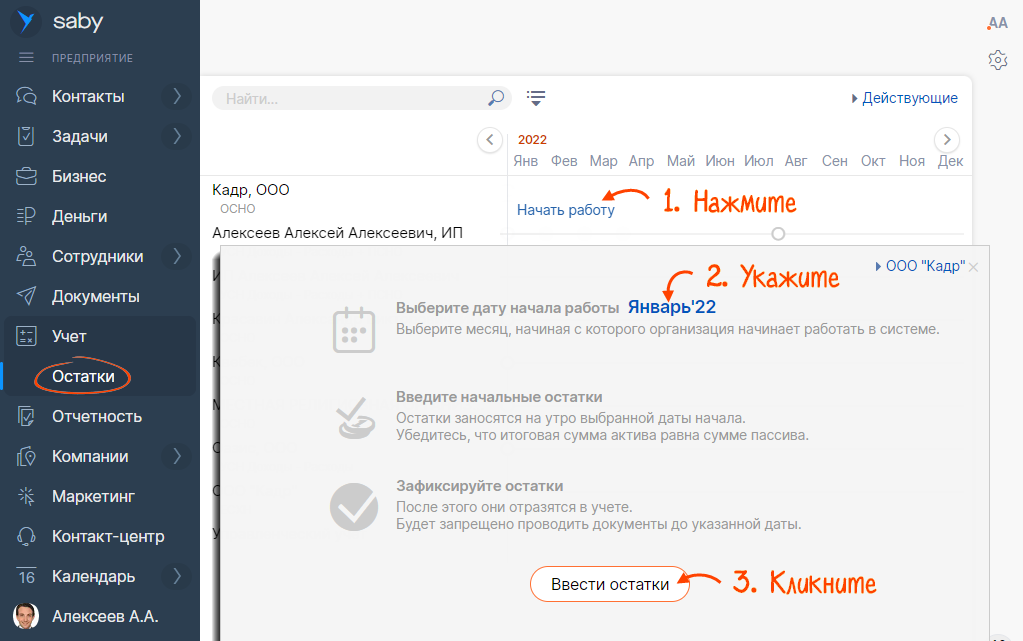The height and width of the screenshot is (641, 1023).
Task: Change start date Январь'22
Action: [x=671, y=308]
